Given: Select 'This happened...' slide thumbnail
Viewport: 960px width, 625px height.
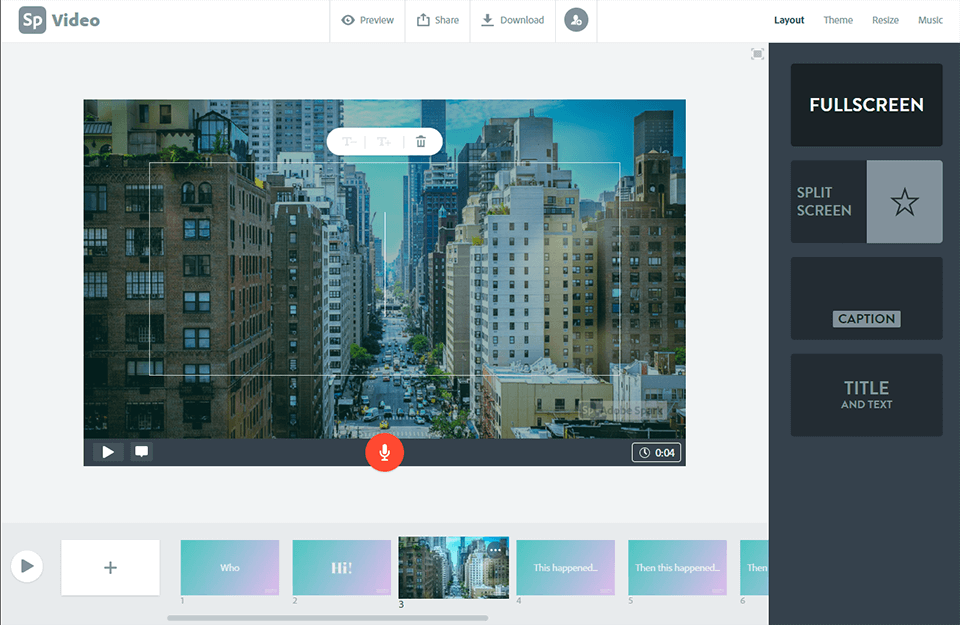Looking at the screenshot, I should tap(566, 567).
